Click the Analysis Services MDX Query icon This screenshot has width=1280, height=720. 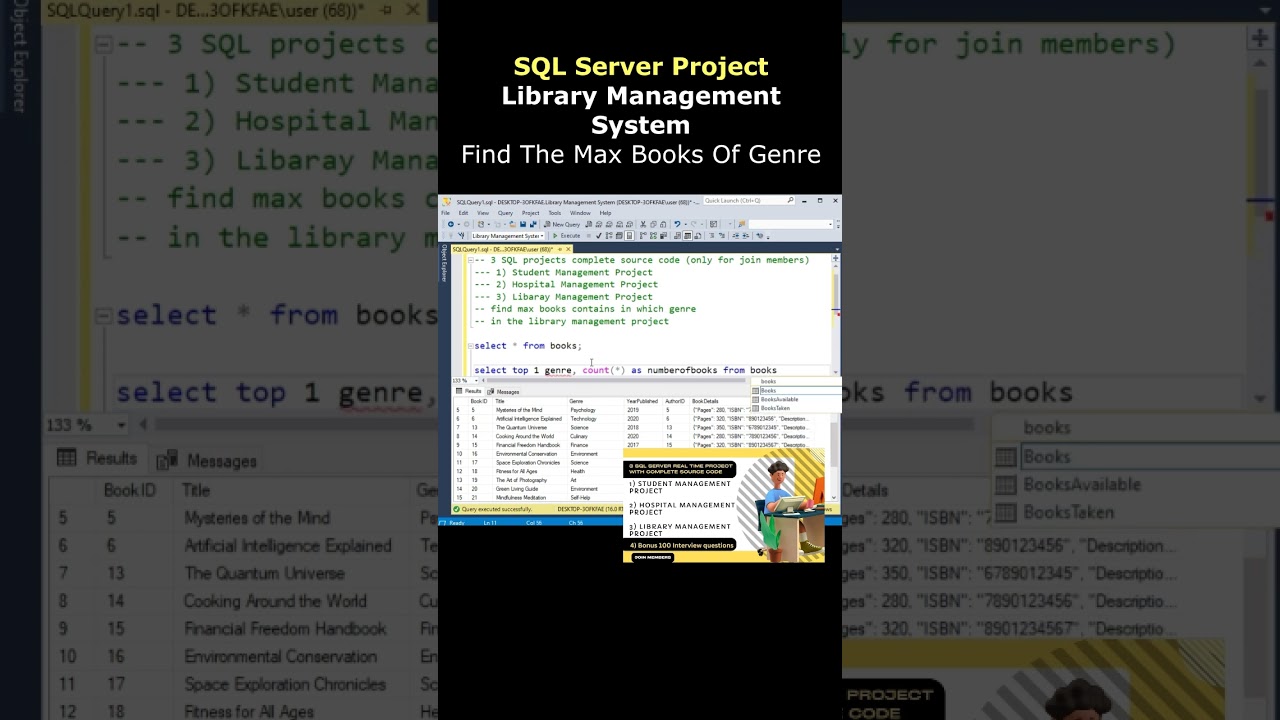599,224
